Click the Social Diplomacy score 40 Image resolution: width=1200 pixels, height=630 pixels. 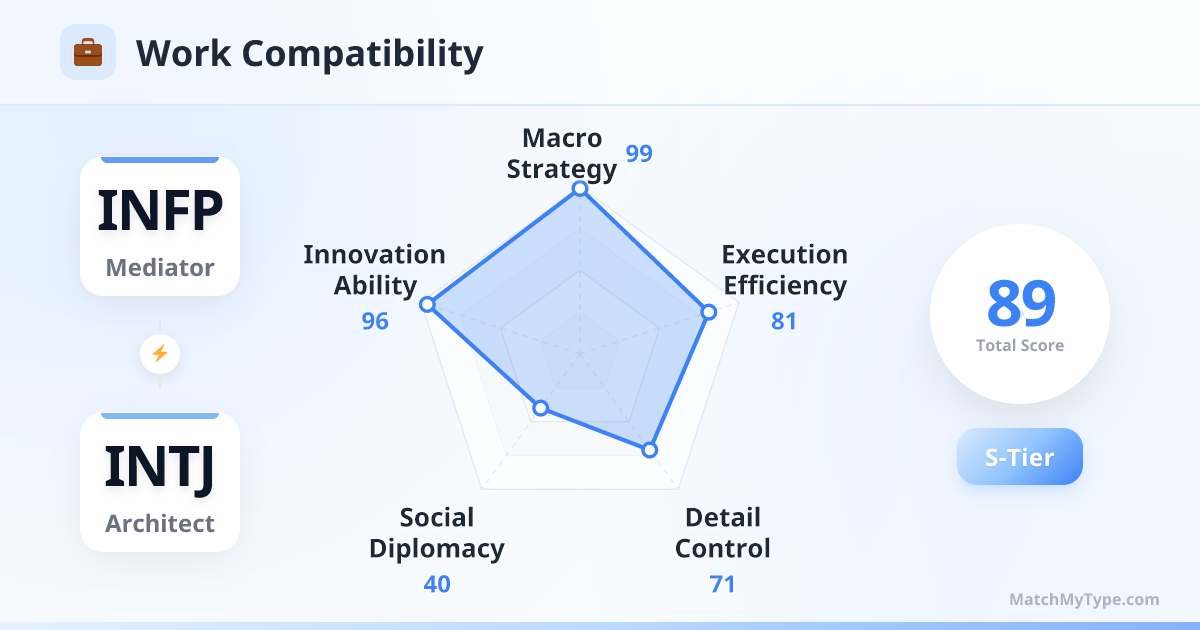[437, 584]
